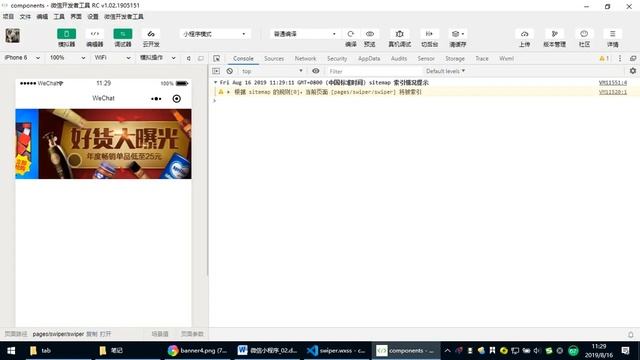Switch to the Console tab
This screenshot has width=640, height=360.
coord(243,59)
